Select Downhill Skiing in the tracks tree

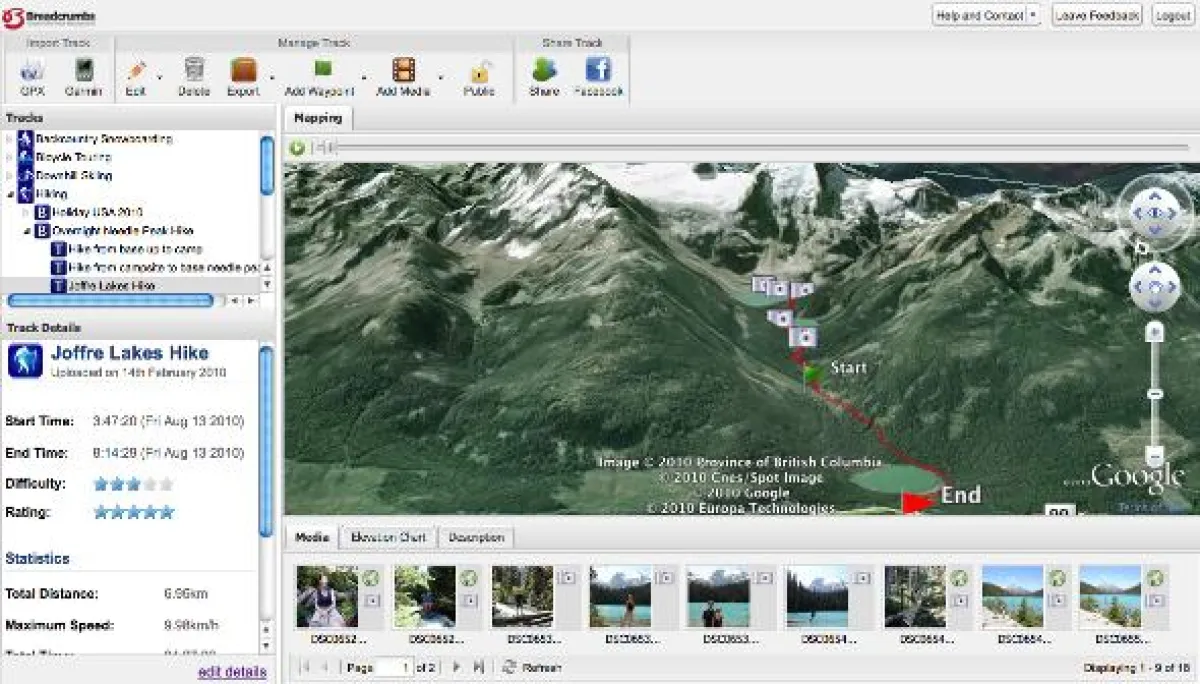click(74, 176)
